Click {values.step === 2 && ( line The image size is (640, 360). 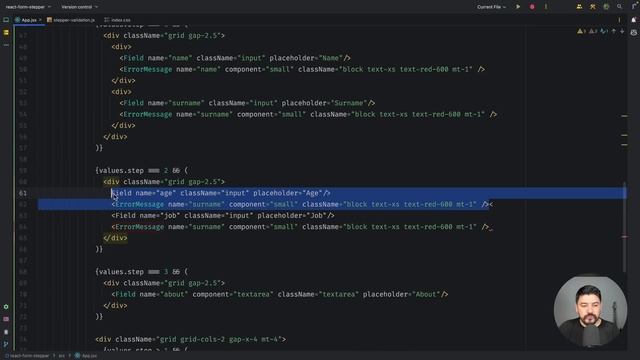(142, 171)
